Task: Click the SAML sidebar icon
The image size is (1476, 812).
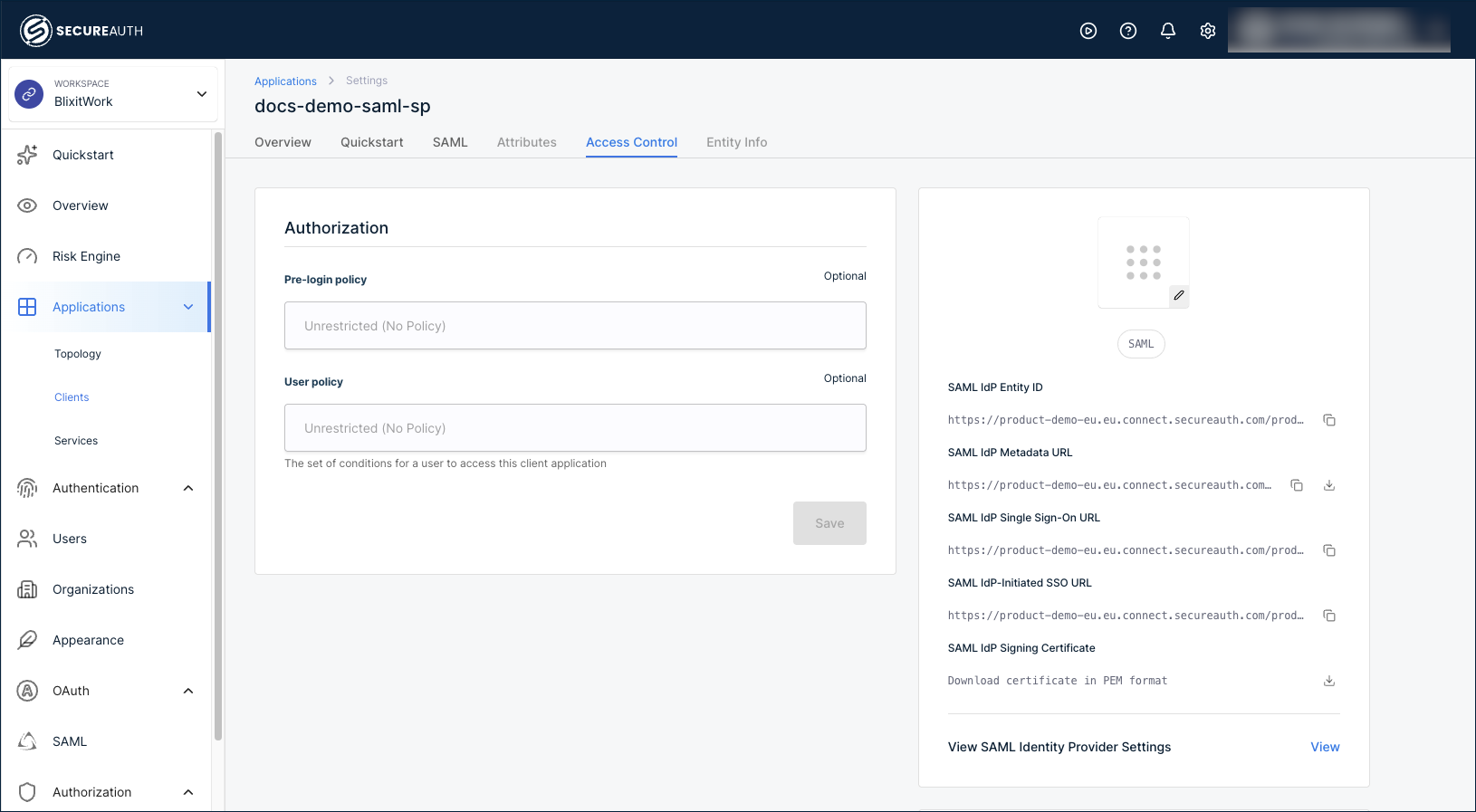Action: [27, 741]
